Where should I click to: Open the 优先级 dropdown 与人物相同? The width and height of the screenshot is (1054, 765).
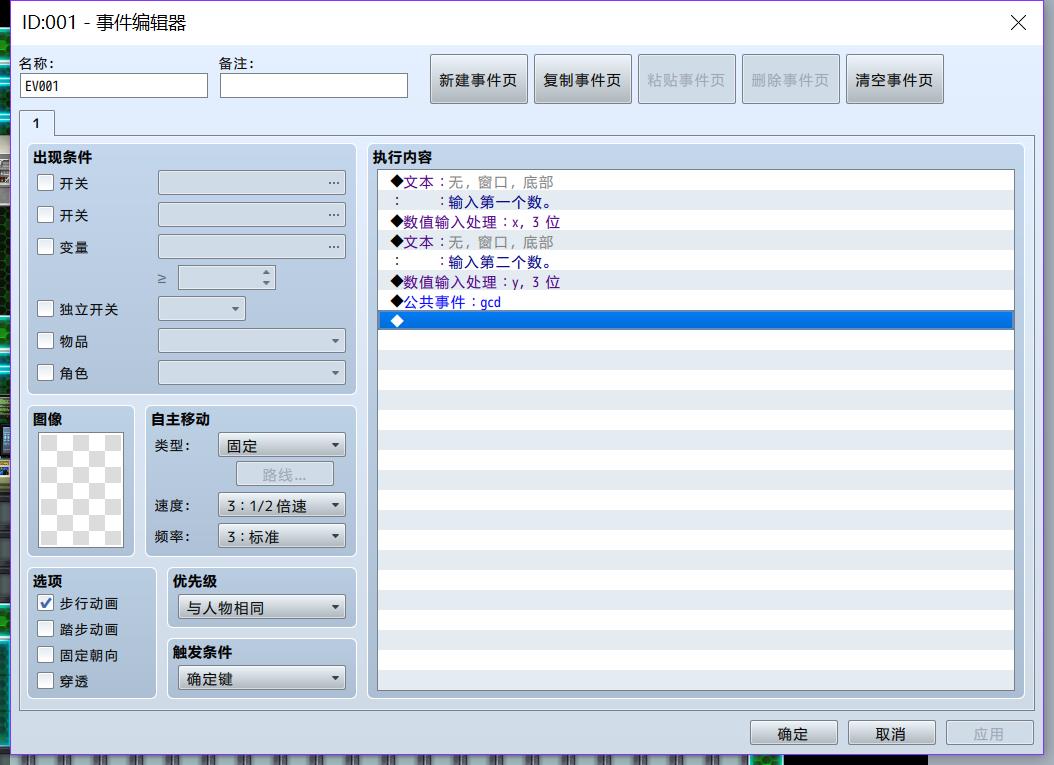[261, 607]
